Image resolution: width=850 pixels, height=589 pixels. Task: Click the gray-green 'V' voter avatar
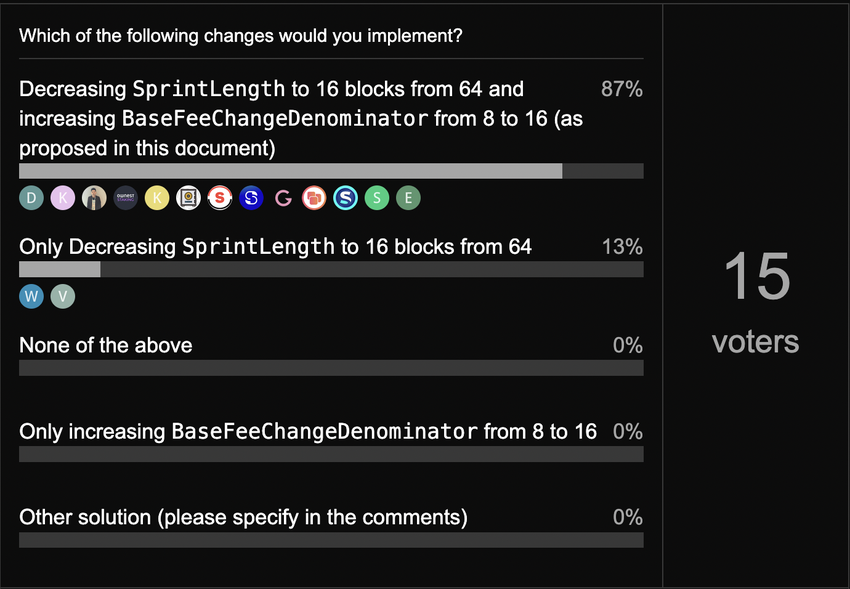tap(63, 296)
